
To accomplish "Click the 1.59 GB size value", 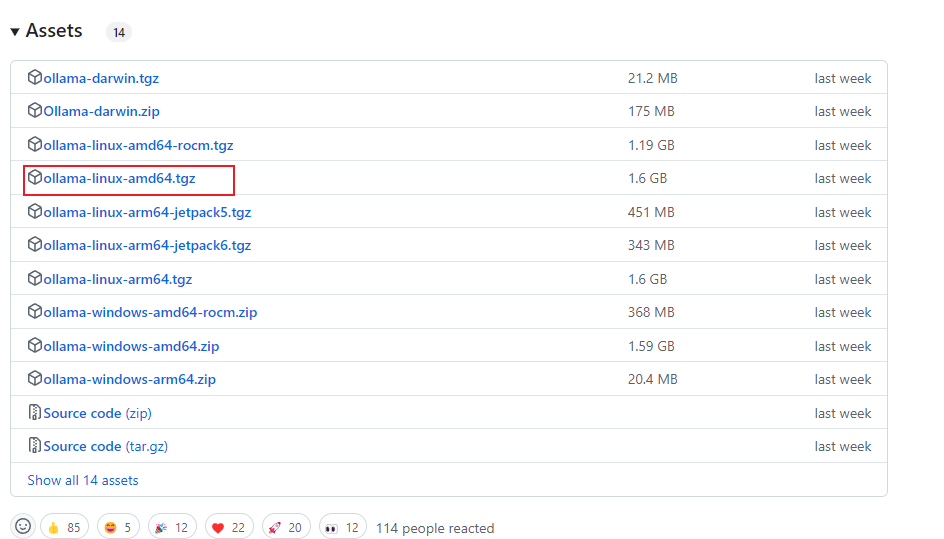I will click(x=651, y=346).
